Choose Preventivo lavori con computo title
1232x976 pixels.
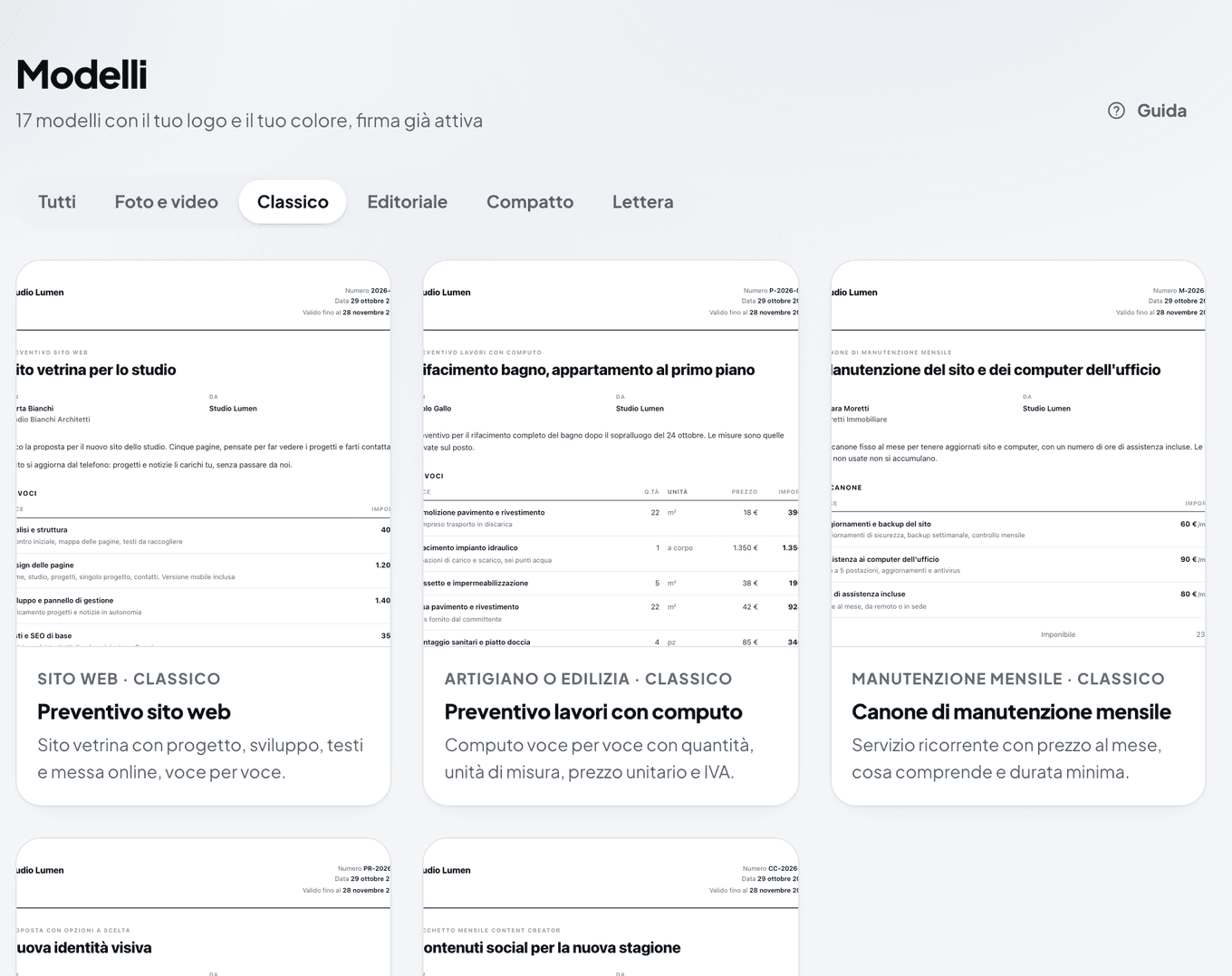(593, 712)
